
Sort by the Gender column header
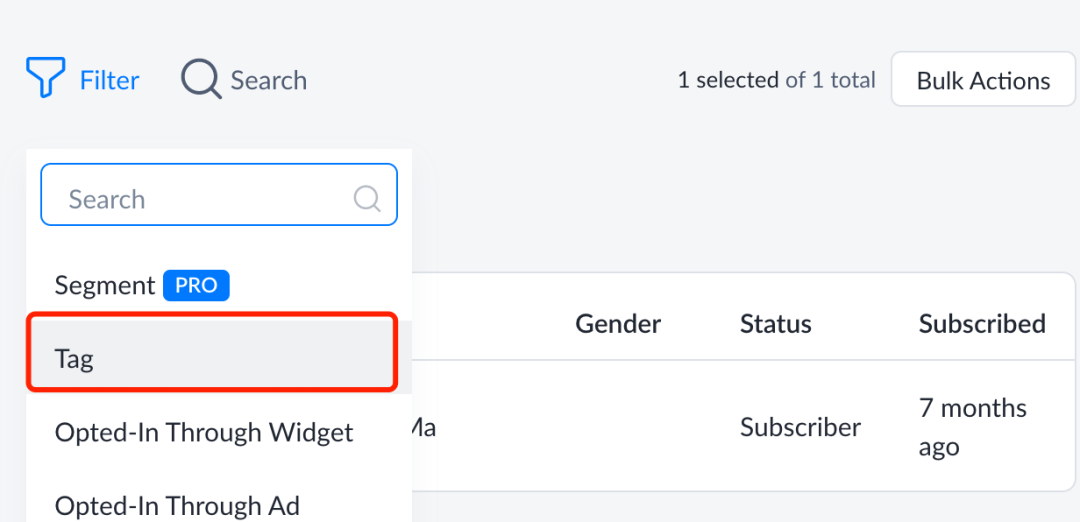tap(618, 323)
